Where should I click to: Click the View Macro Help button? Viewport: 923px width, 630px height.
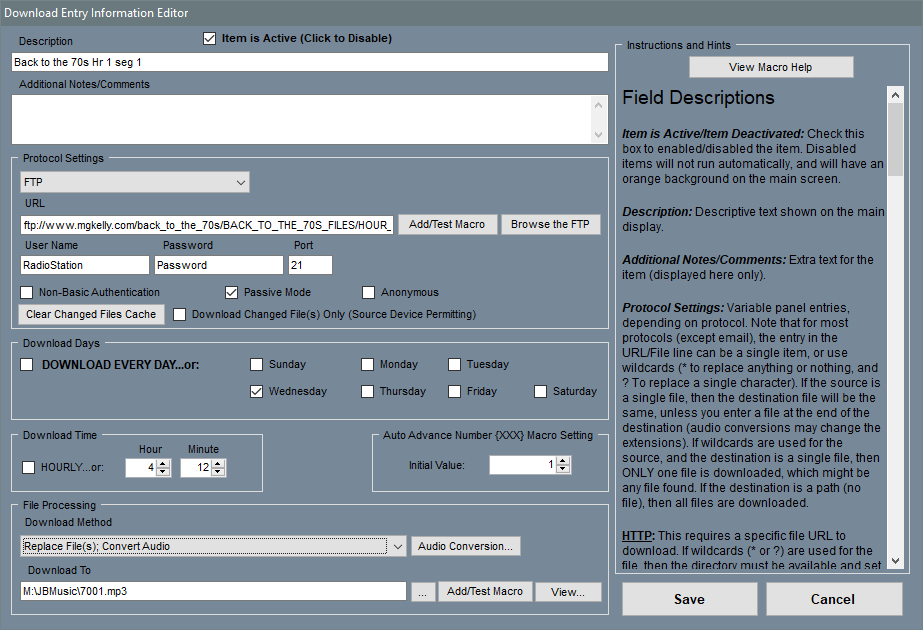pos(770,67)
